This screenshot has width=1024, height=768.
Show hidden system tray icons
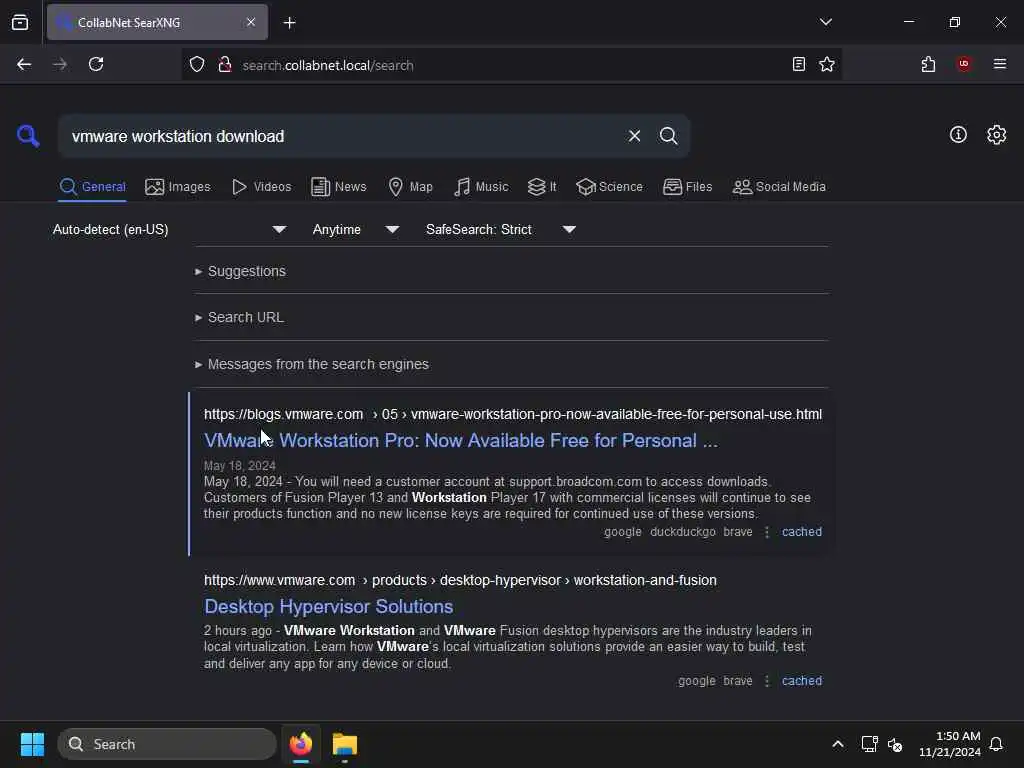(x=837, y=744)
